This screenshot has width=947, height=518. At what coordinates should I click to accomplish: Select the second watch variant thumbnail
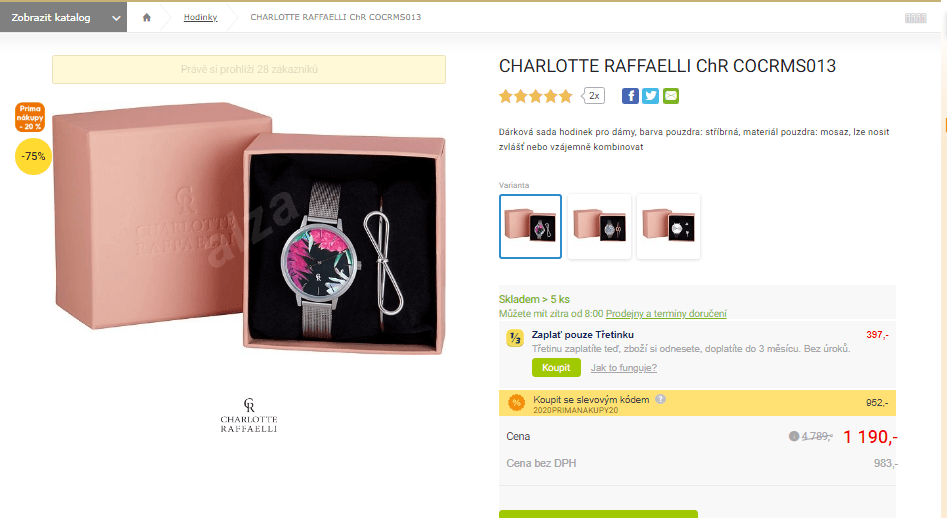[x=599, y=226]
